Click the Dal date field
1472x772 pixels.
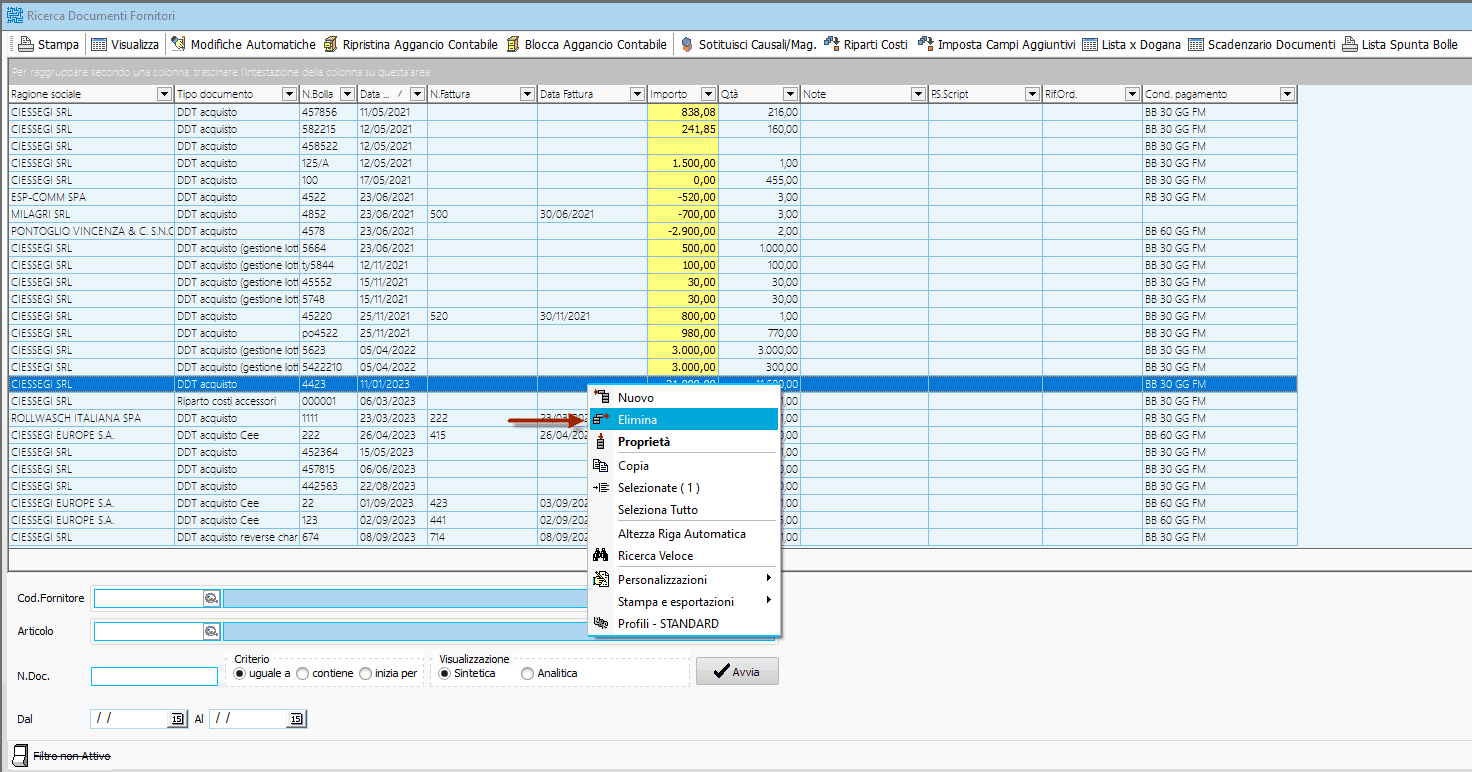[130, 719]
